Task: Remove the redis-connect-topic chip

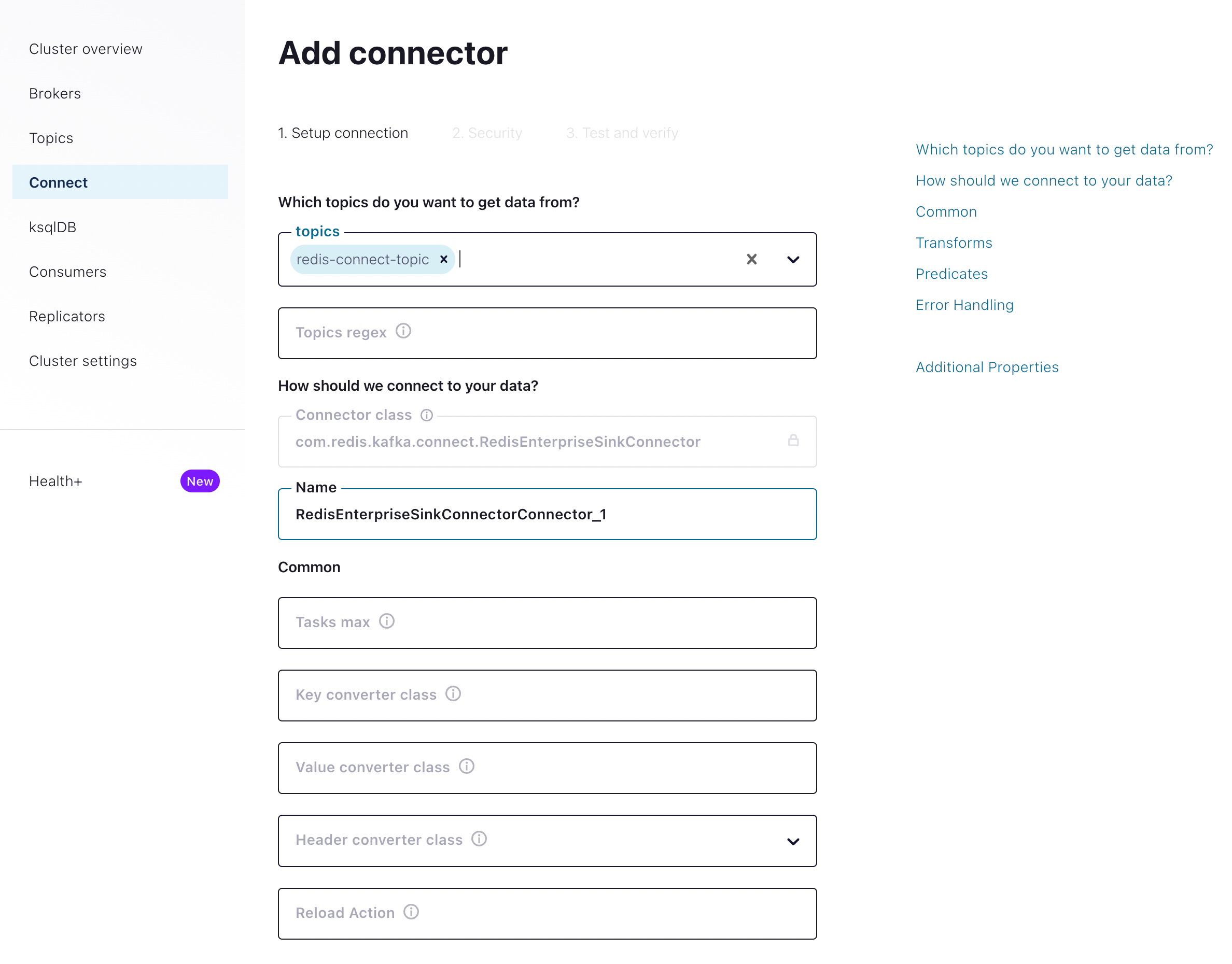Action: (x=444, y=259)
